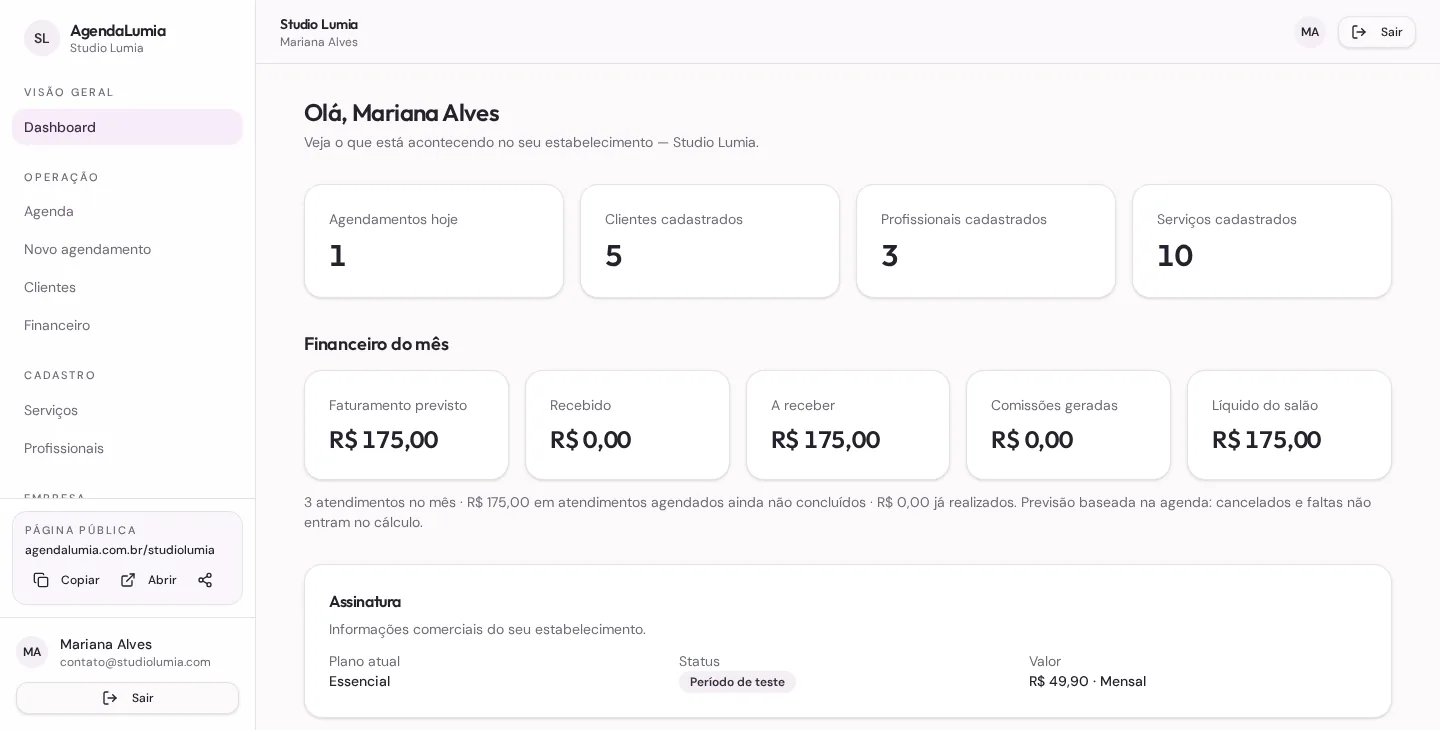
Task: Click the Agendamentos hoje card
Action: point(434,241)
